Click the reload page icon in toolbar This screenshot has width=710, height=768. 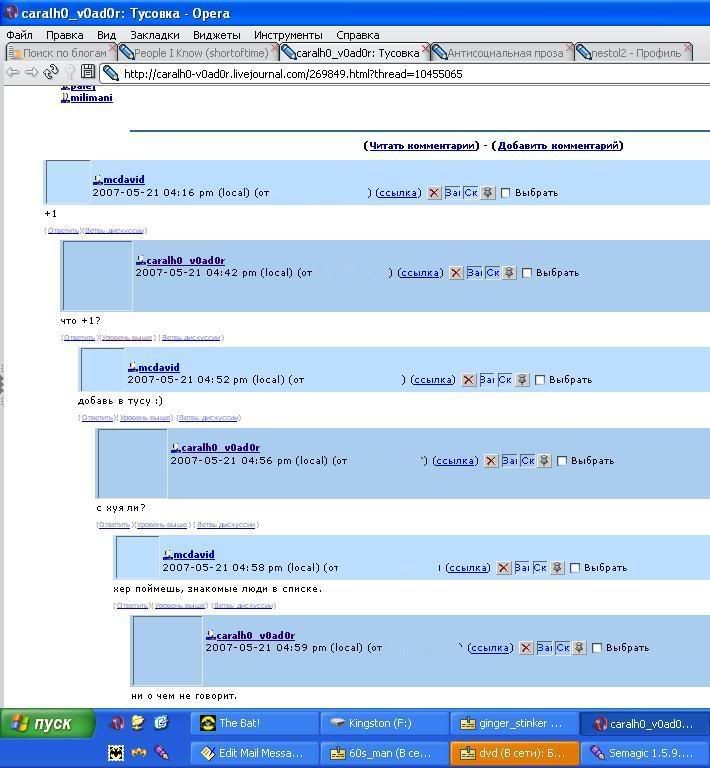click(50, 72)
